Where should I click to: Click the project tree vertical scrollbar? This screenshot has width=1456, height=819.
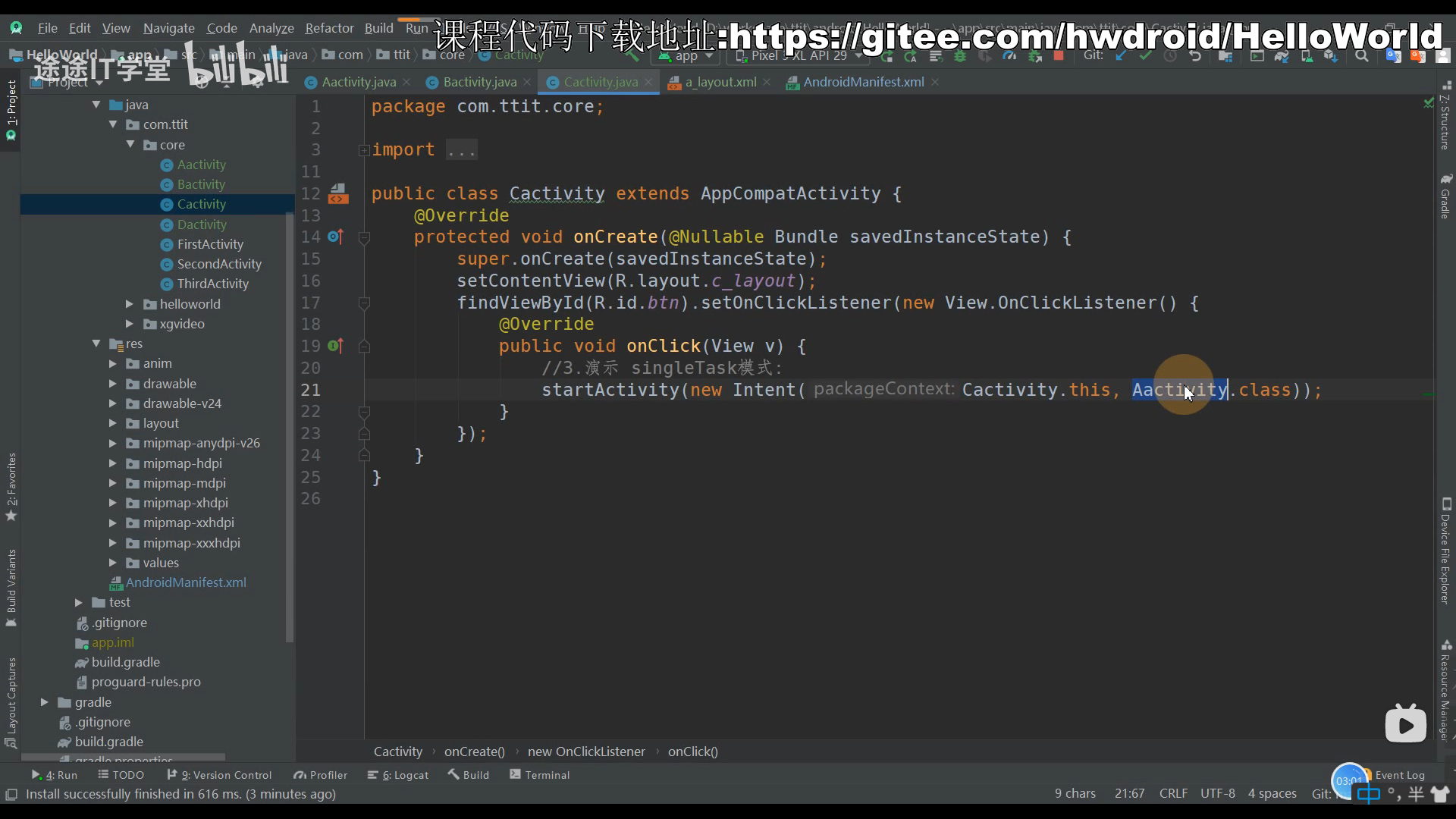pos(289,428)
